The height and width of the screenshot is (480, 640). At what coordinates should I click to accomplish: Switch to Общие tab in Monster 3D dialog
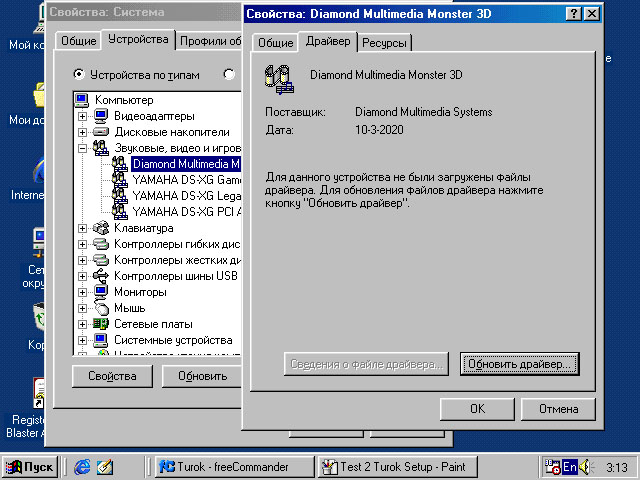276,43
